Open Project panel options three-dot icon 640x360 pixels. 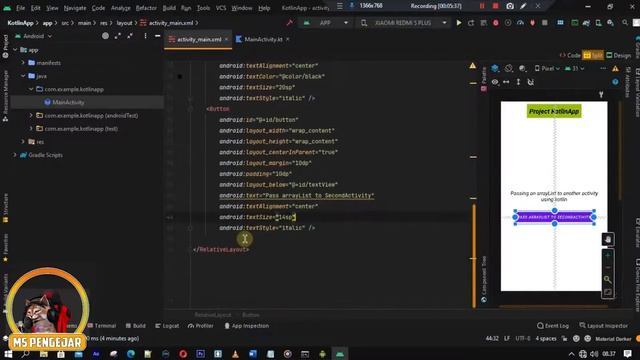[x=145, y=36]
